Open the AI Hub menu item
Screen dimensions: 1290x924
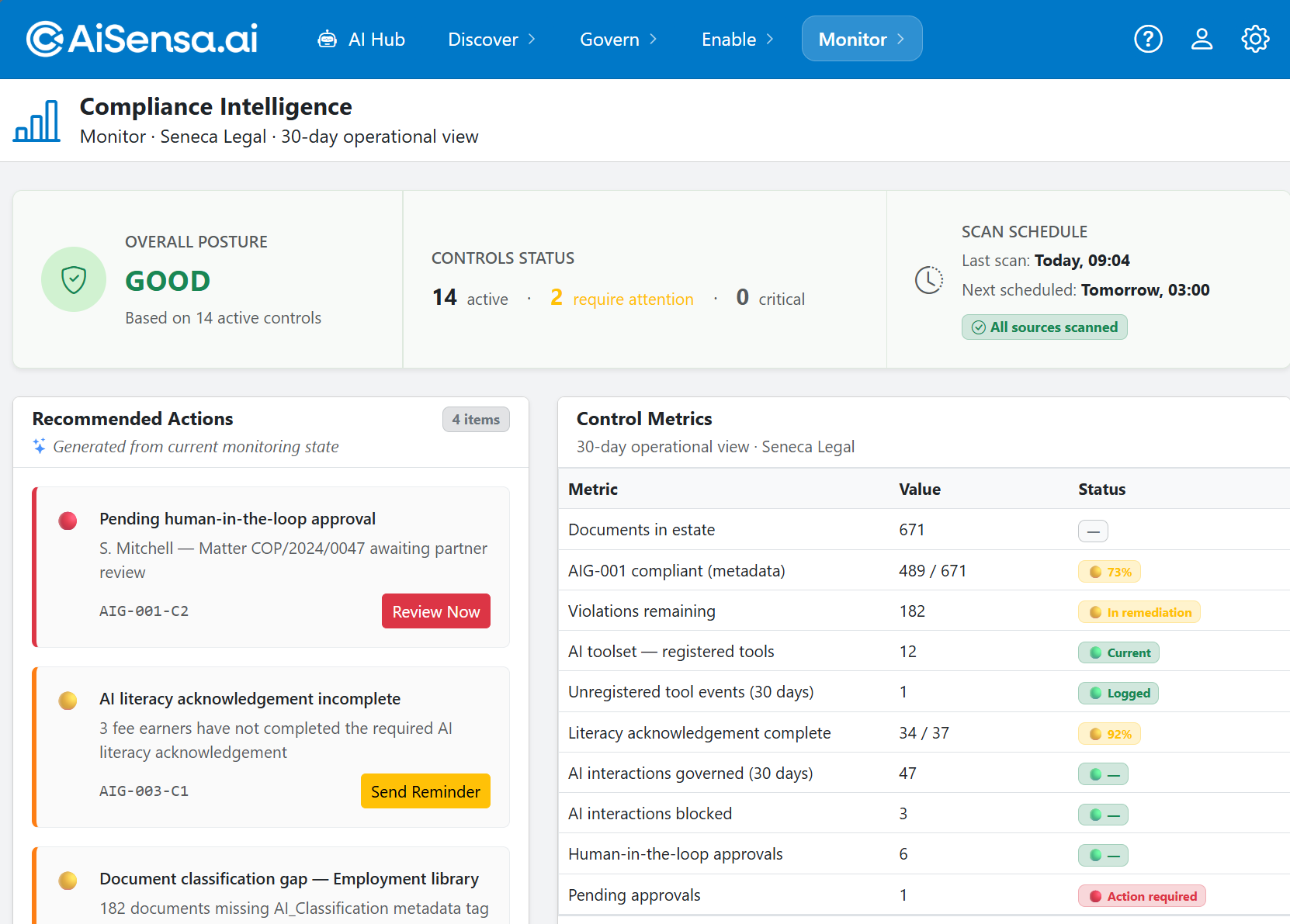361,39
